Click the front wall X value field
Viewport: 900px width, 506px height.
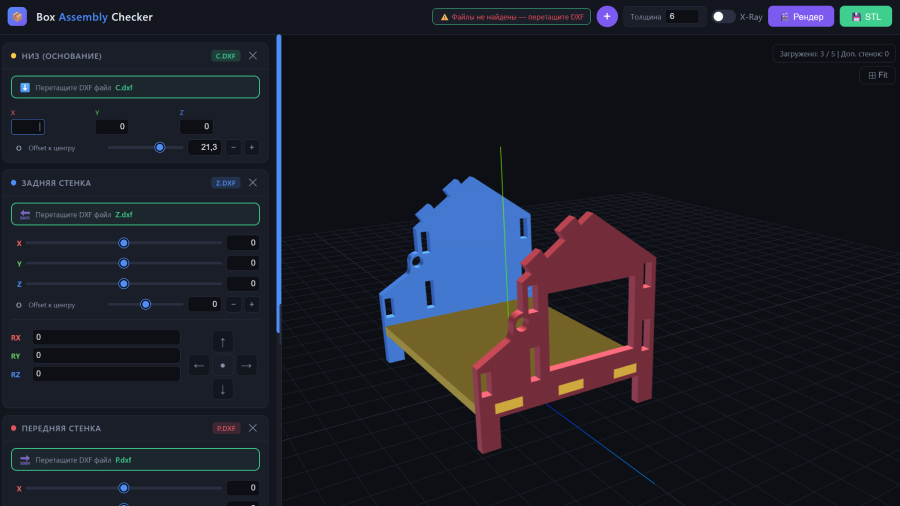click(243, 488)
